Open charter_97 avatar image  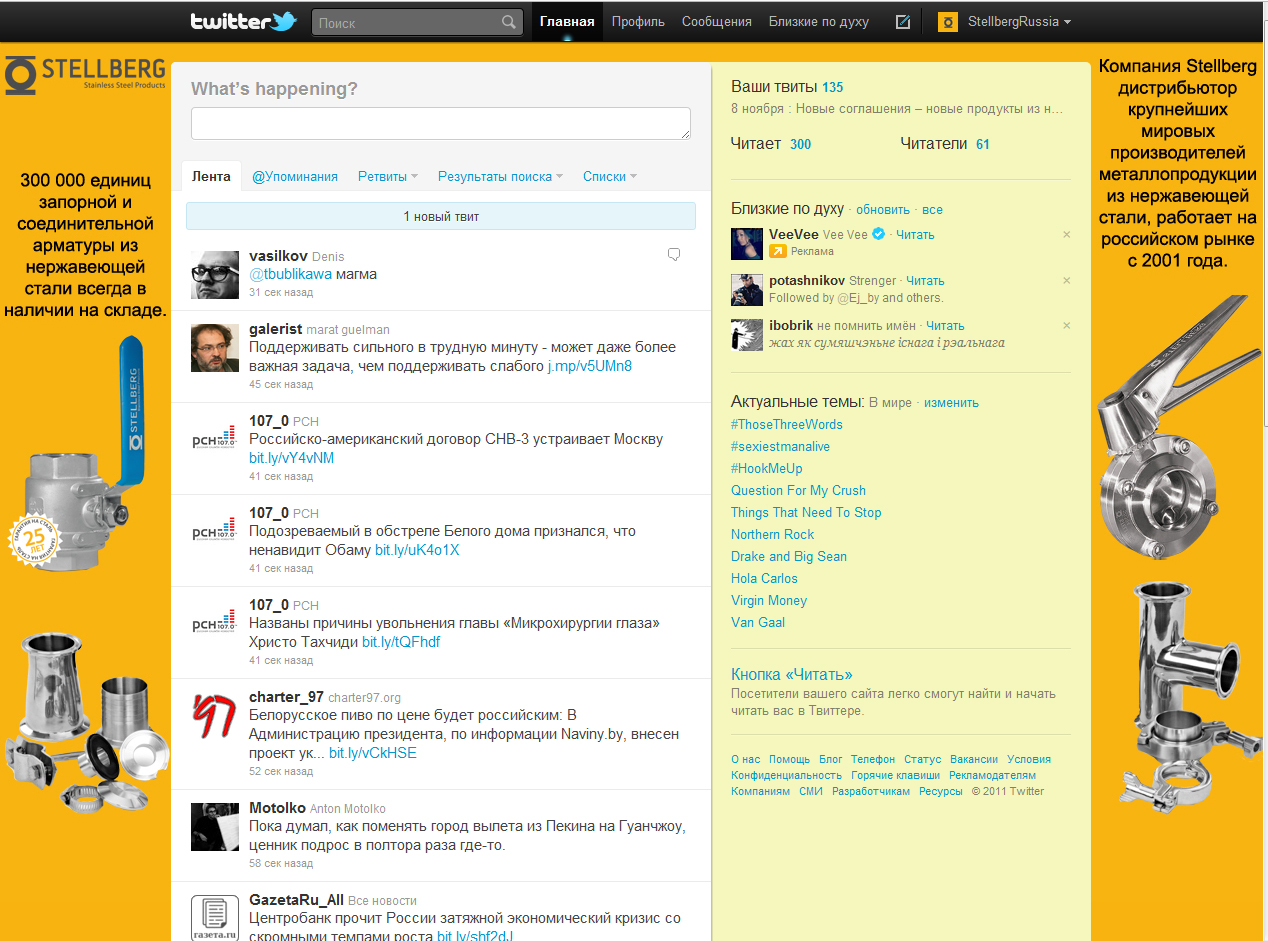pyautogui.click(x=215, y=716)
